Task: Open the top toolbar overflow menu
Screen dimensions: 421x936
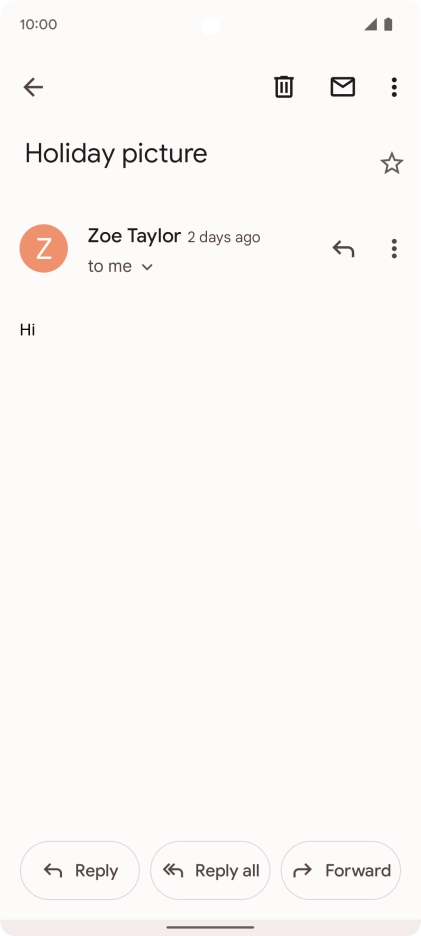Action: (394, 87)
